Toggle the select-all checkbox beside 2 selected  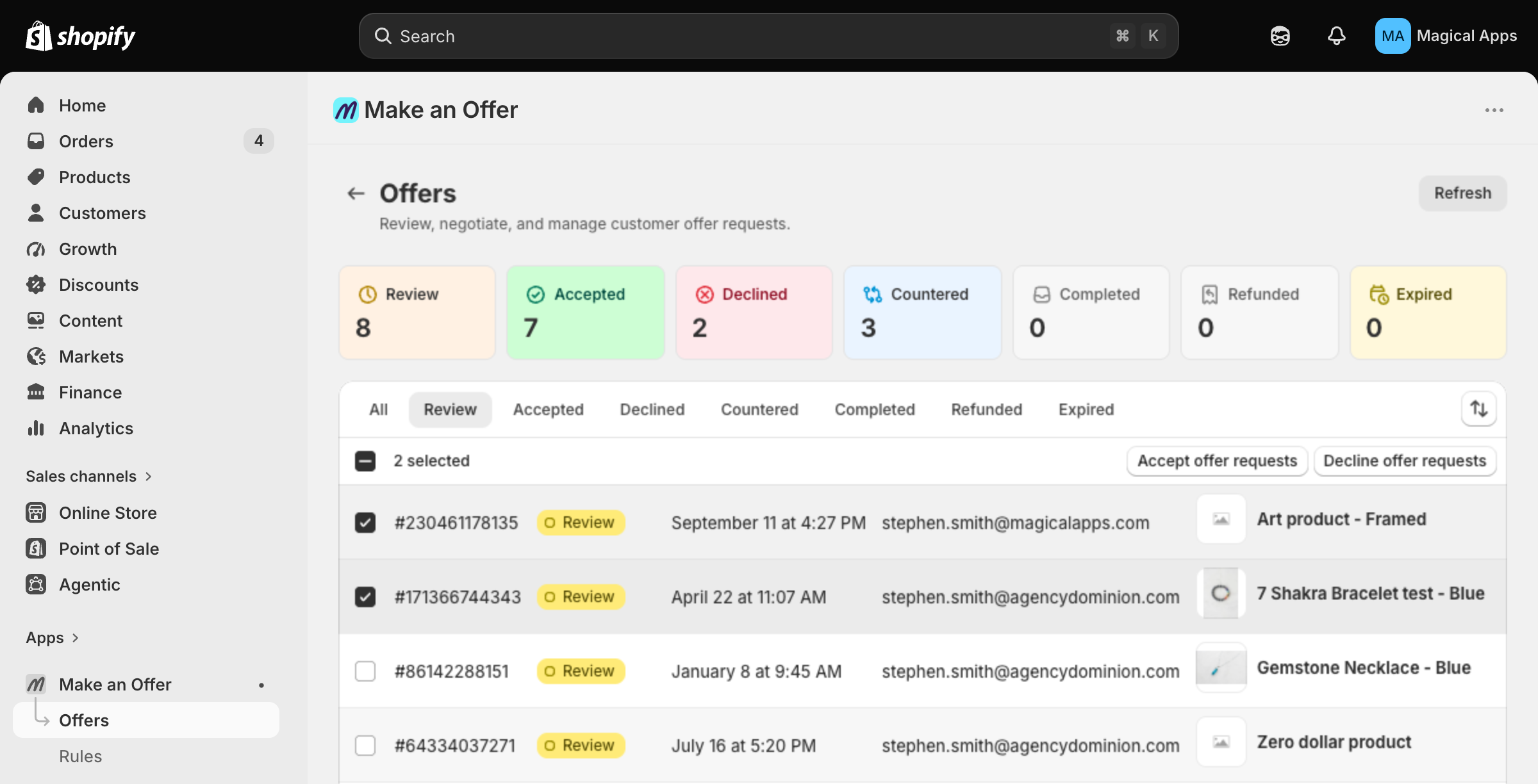[x=365, y=461]
